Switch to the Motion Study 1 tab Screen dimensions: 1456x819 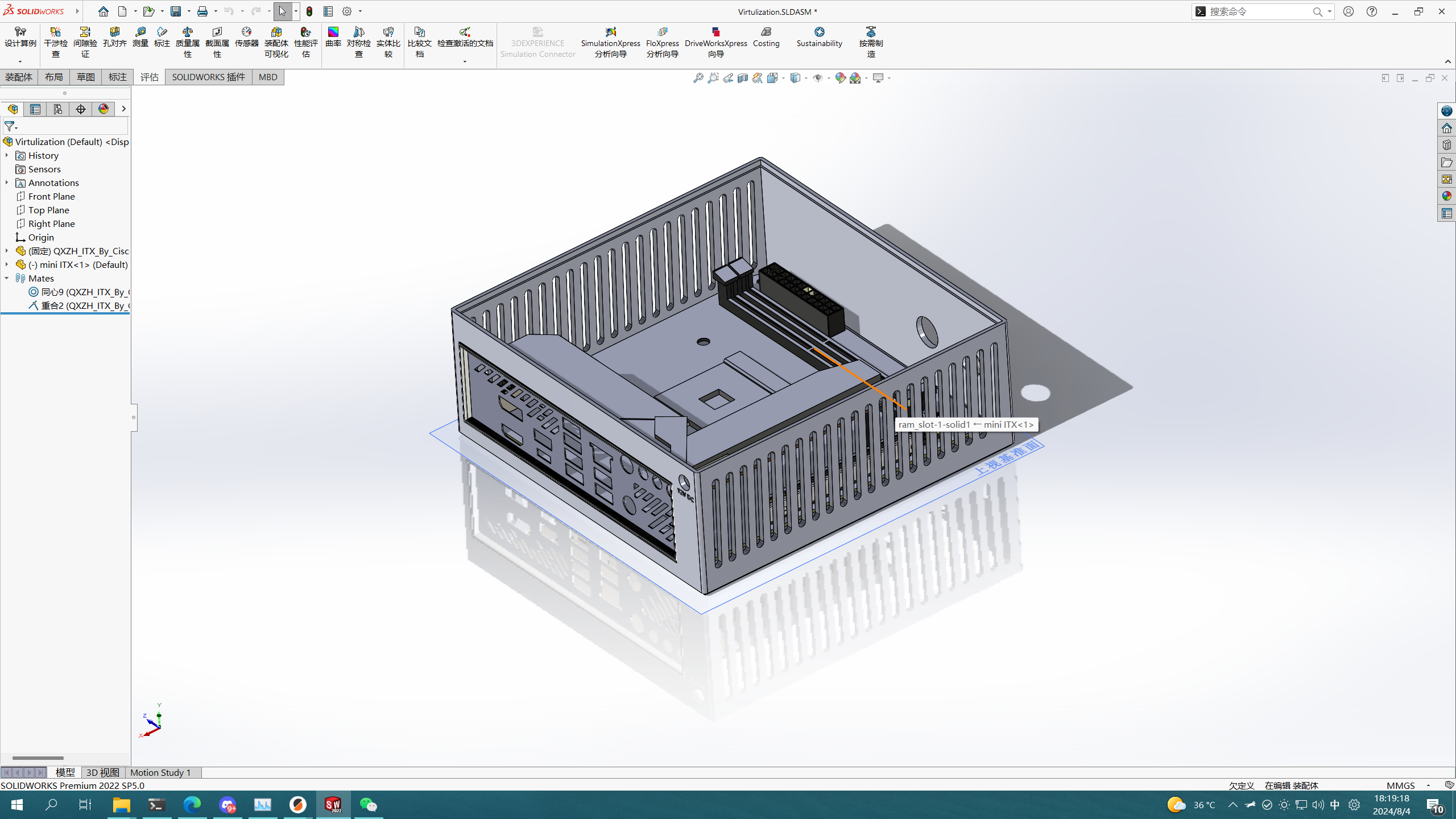160,772
